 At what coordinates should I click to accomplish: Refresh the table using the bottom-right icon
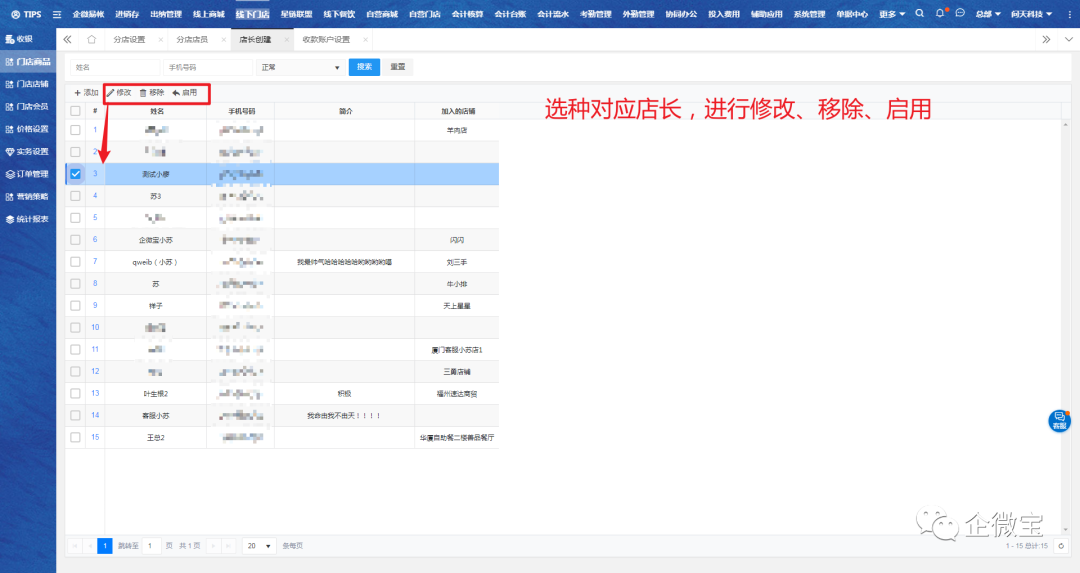pyautogui.click(x=1060, y=546)
